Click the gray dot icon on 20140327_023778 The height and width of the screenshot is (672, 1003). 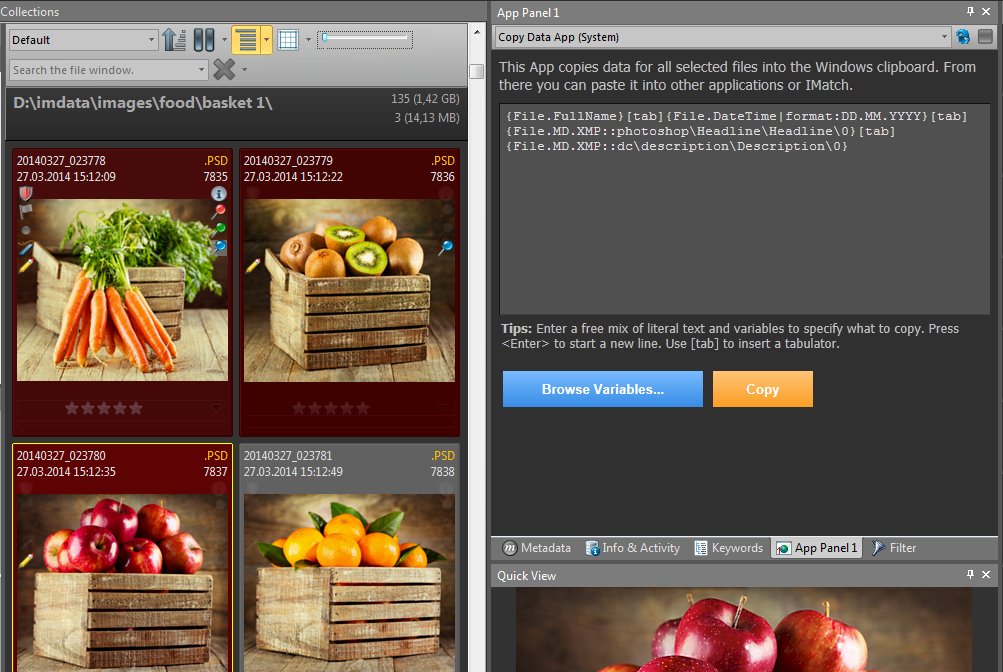[x=26, y=230]
